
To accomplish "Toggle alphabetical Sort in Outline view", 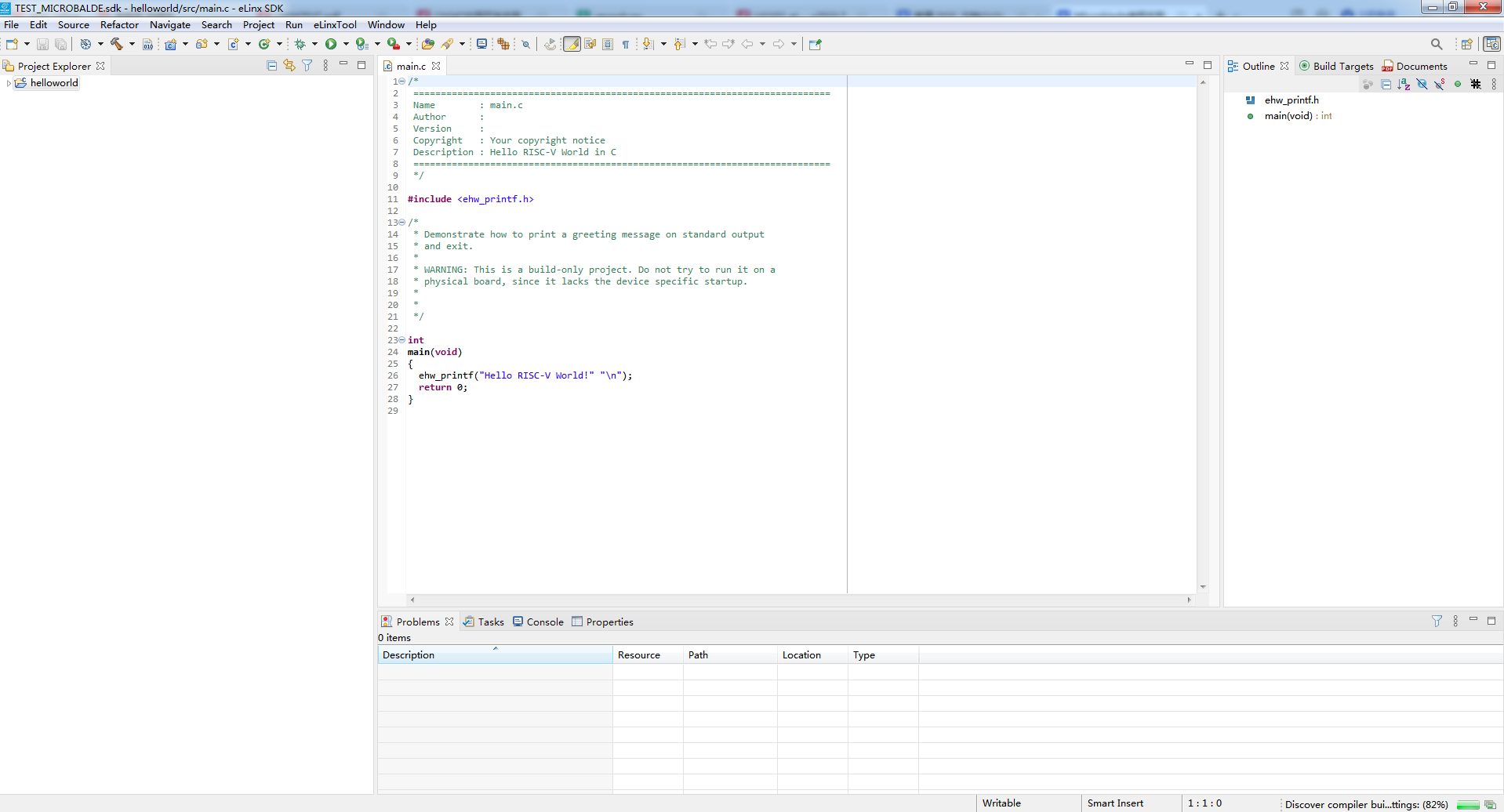I will click(x=1404, y=85).
